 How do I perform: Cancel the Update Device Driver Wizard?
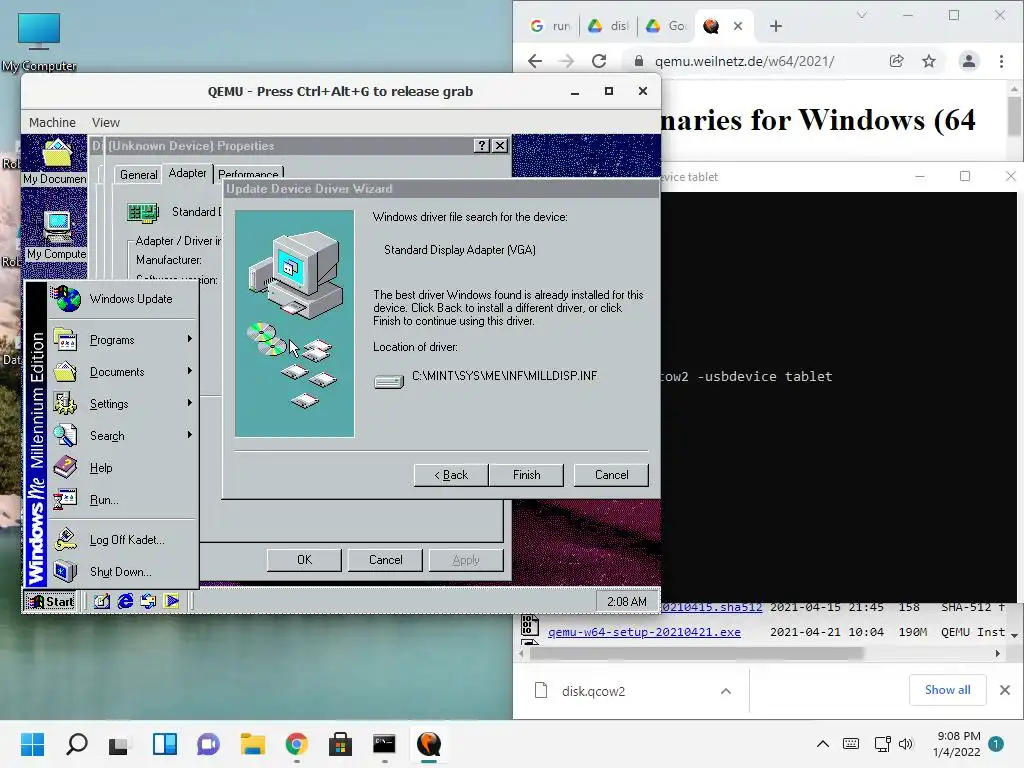tap(611, 475)
